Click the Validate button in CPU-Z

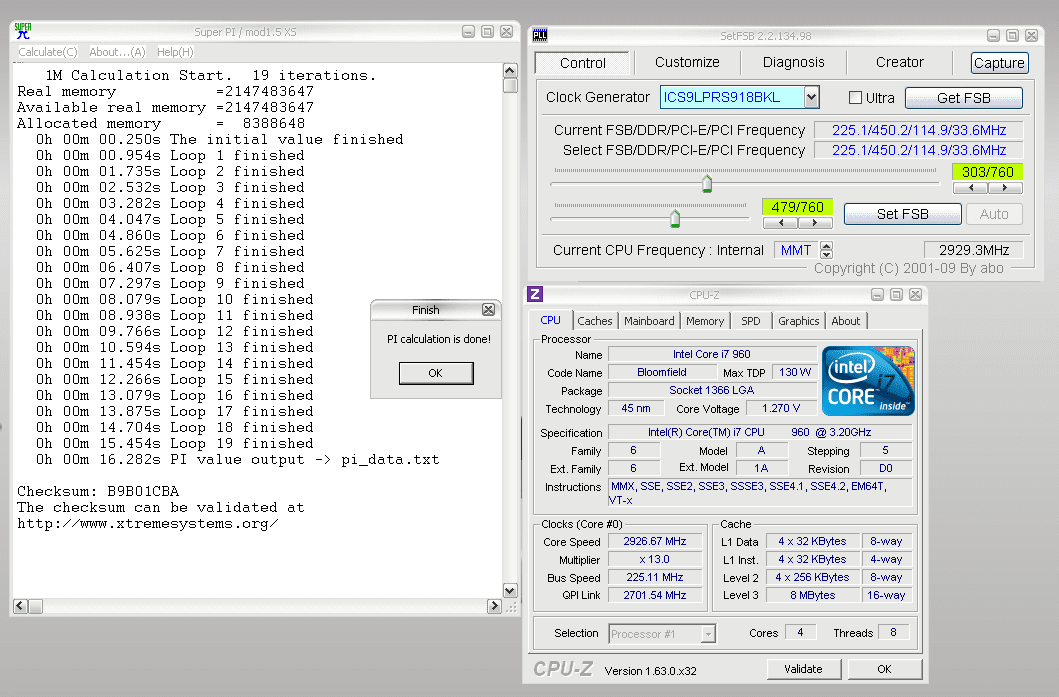[804, 669]
